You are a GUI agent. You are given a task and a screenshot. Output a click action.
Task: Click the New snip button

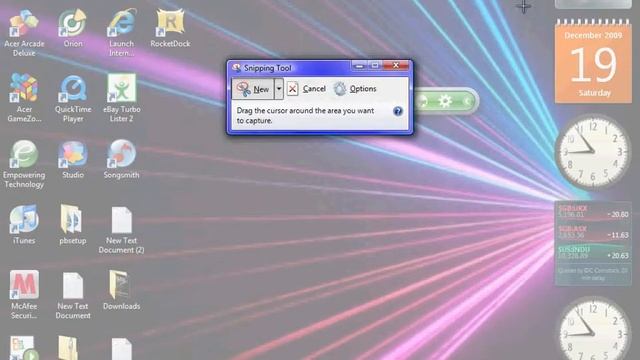[253, 89]
